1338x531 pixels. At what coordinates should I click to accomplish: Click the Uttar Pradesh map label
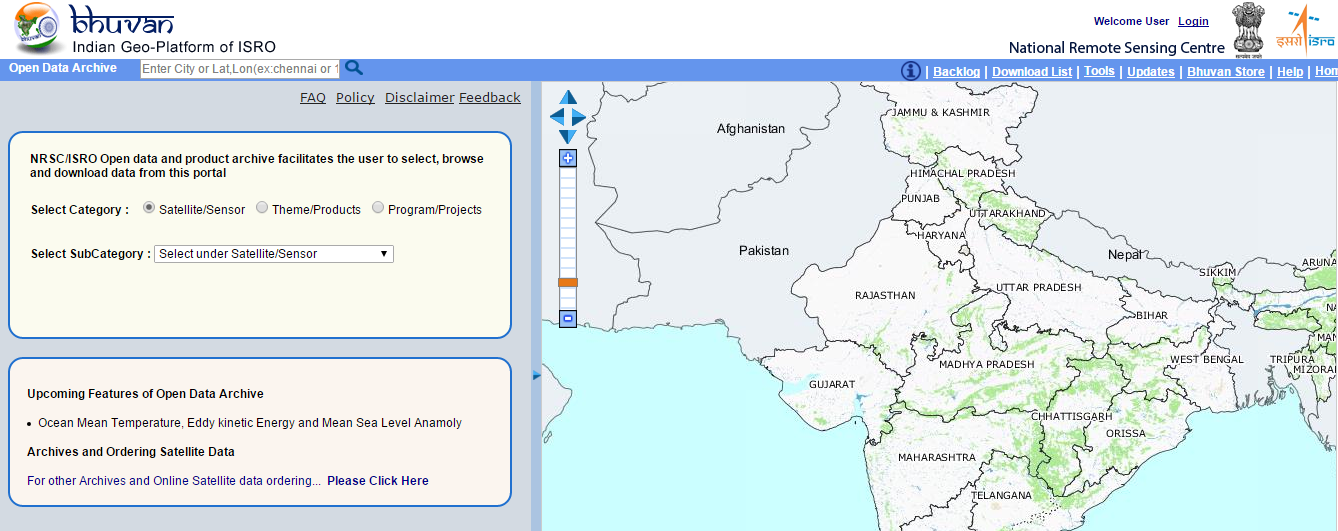tap(1039, 288)
